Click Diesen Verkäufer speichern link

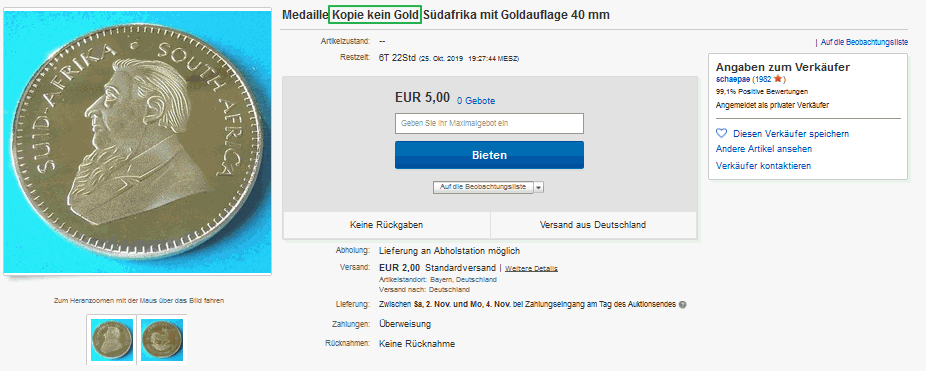791,134
